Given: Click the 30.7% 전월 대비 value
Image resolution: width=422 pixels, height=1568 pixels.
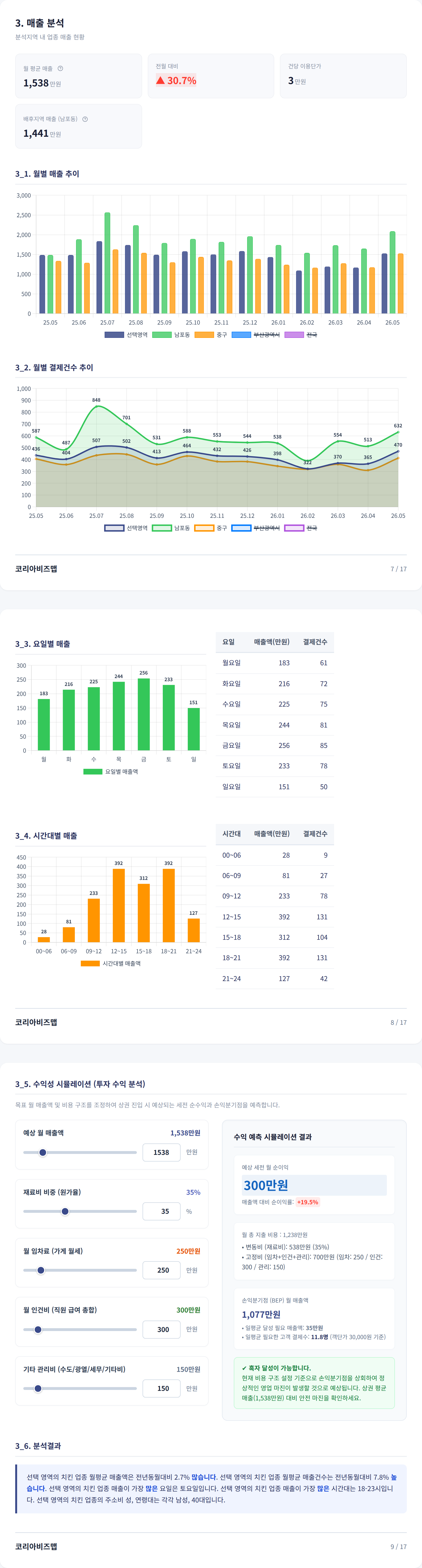Looking at the screenshot, I should [x=176, y=80].
